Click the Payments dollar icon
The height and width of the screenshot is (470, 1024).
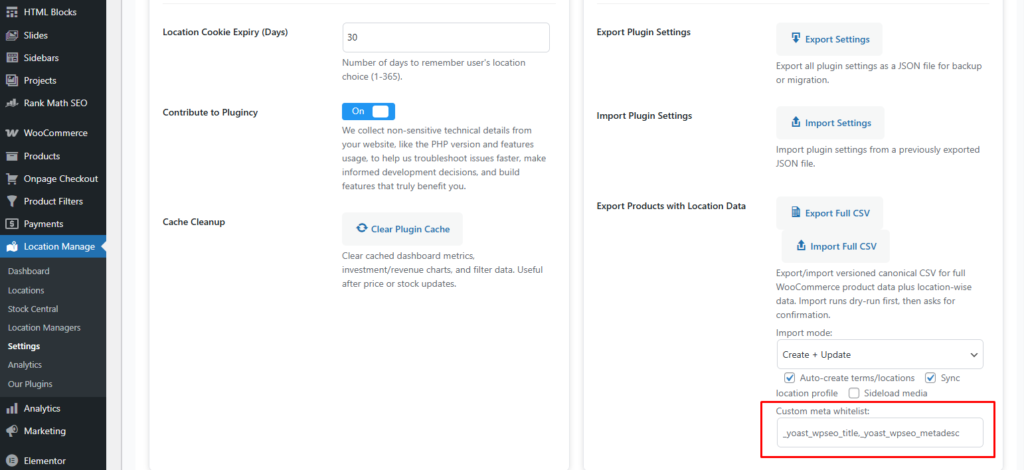12,224
